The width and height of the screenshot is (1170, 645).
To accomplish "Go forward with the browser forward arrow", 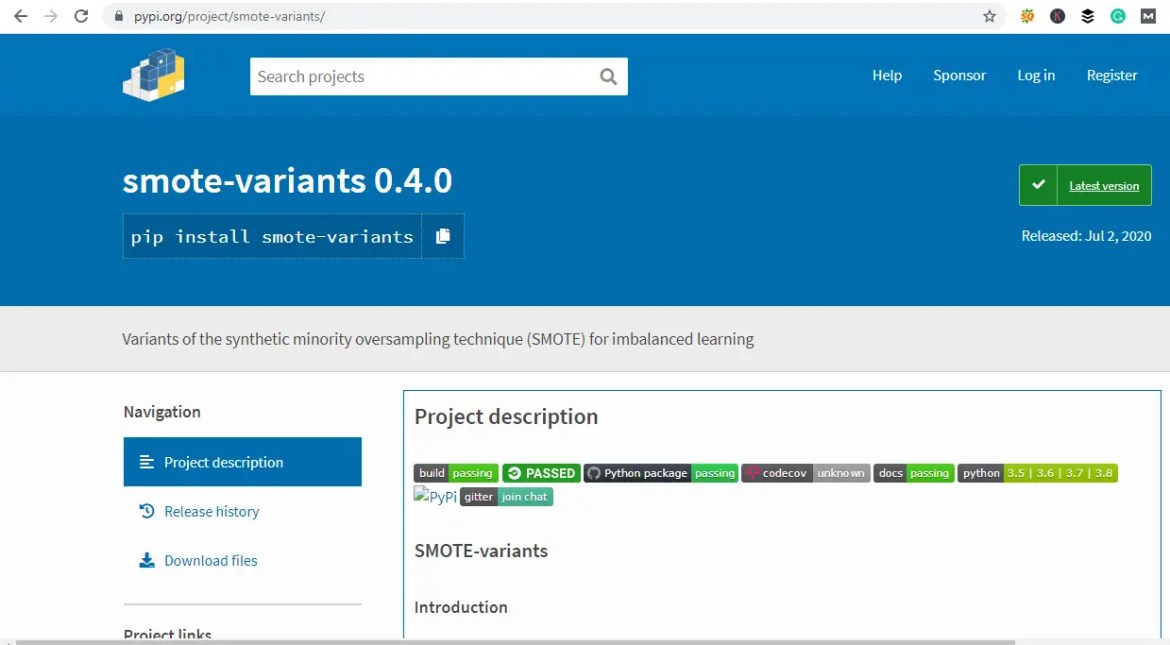I will [51, 16].
